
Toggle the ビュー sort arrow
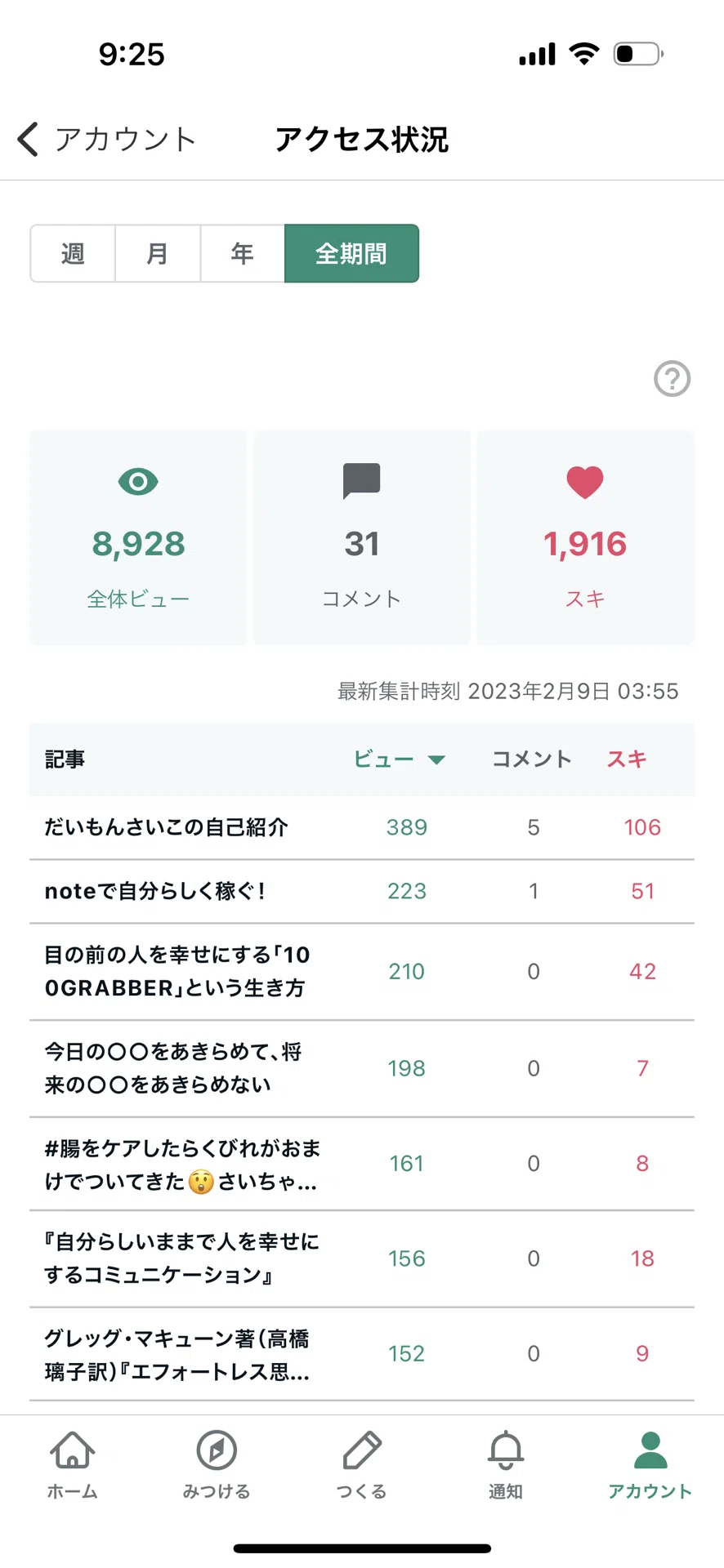pyautogui.click(x=436, y=760)
